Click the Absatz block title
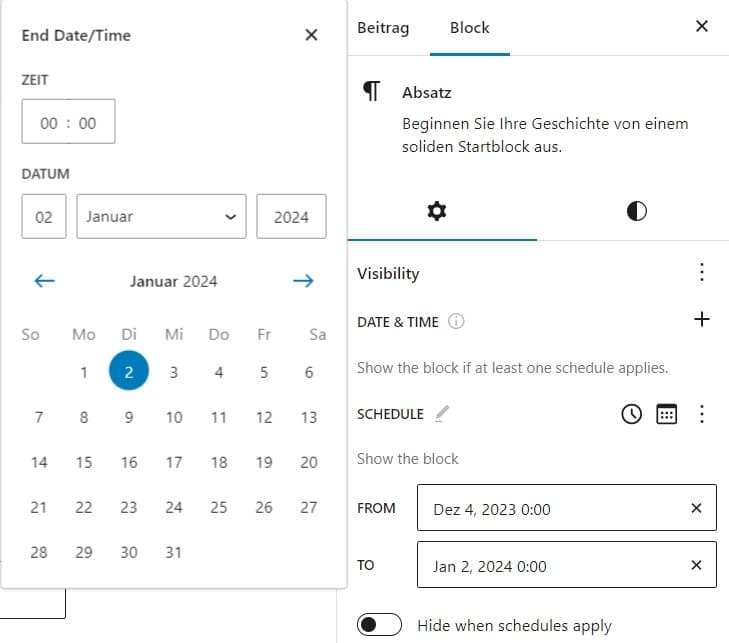729x643 pixels. click(427, 93)
